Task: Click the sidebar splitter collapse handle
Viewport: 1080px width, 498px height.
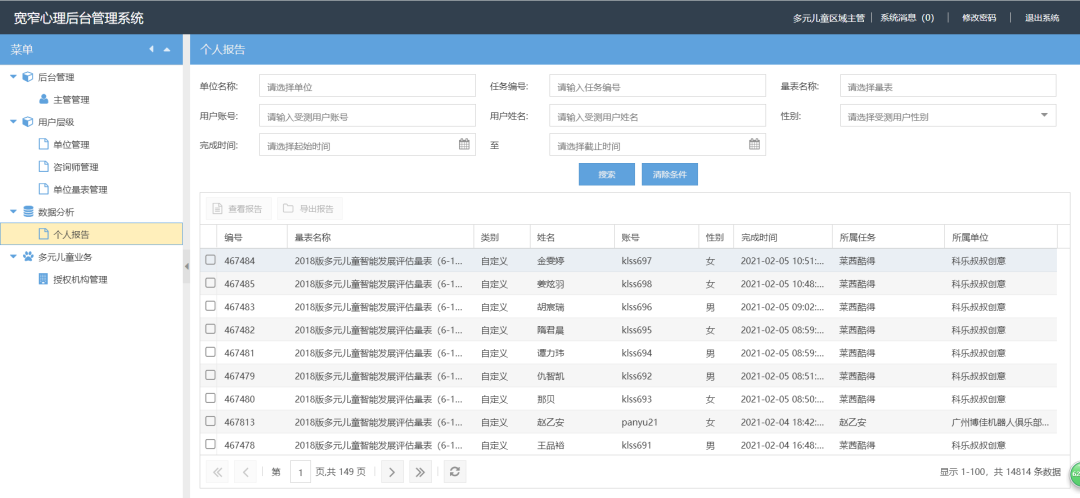Action: pyautogui.click(x=186, y=265)
